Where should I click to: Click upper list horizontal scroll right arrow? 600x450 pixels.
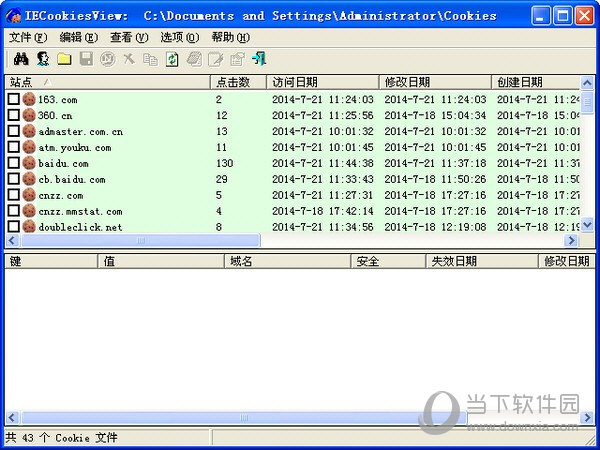point(572,240)
